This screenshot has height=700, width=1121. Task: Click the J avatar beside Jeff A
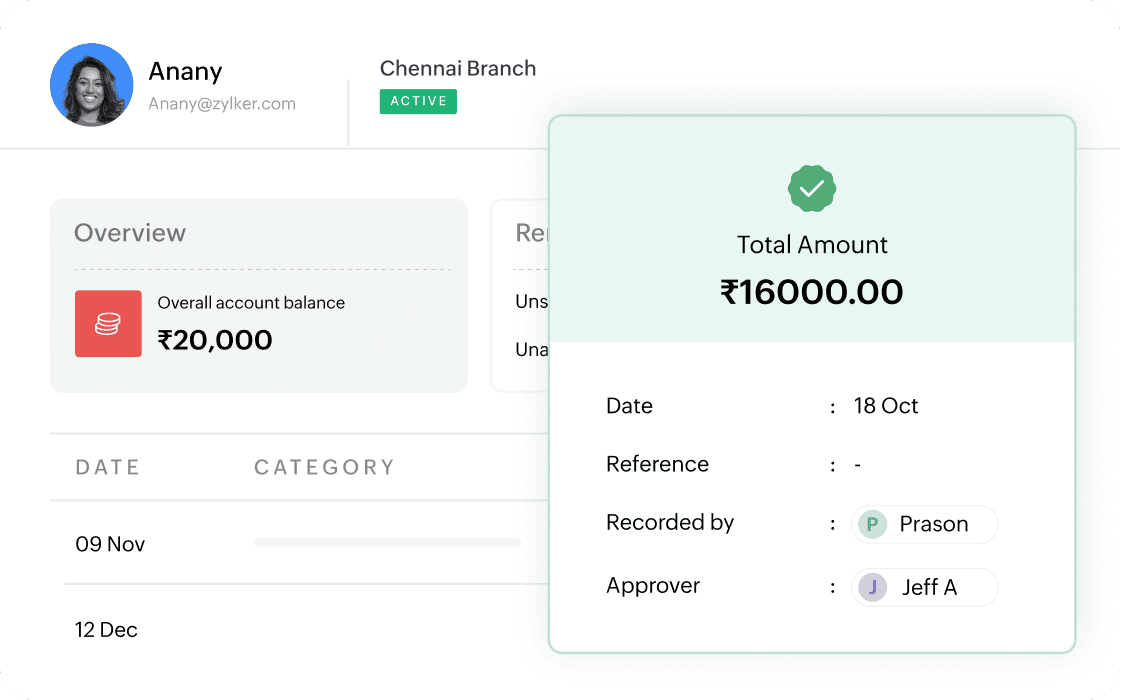click(x=871, y=587)
